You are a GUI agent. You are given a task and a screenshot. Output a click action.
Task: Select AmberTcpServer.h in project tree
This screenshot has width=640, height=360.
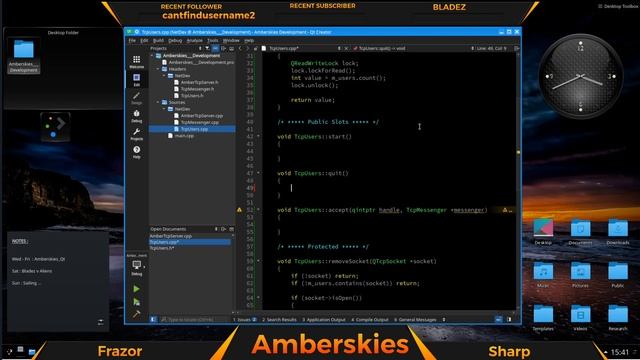(199, 82)
